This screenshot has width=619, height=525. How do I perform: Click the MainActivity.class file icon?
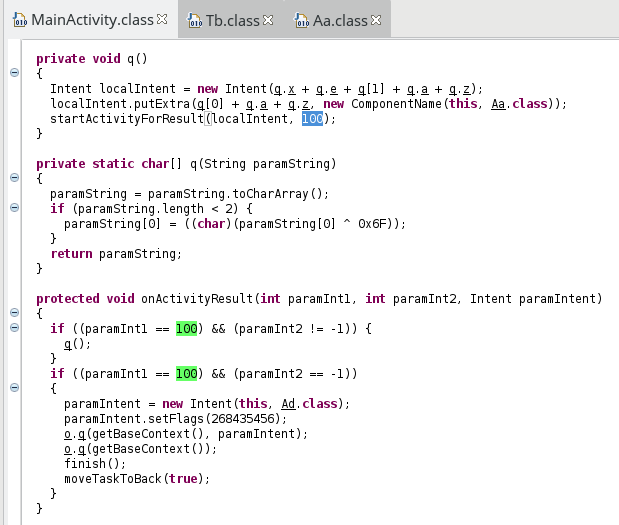point(20,20)
